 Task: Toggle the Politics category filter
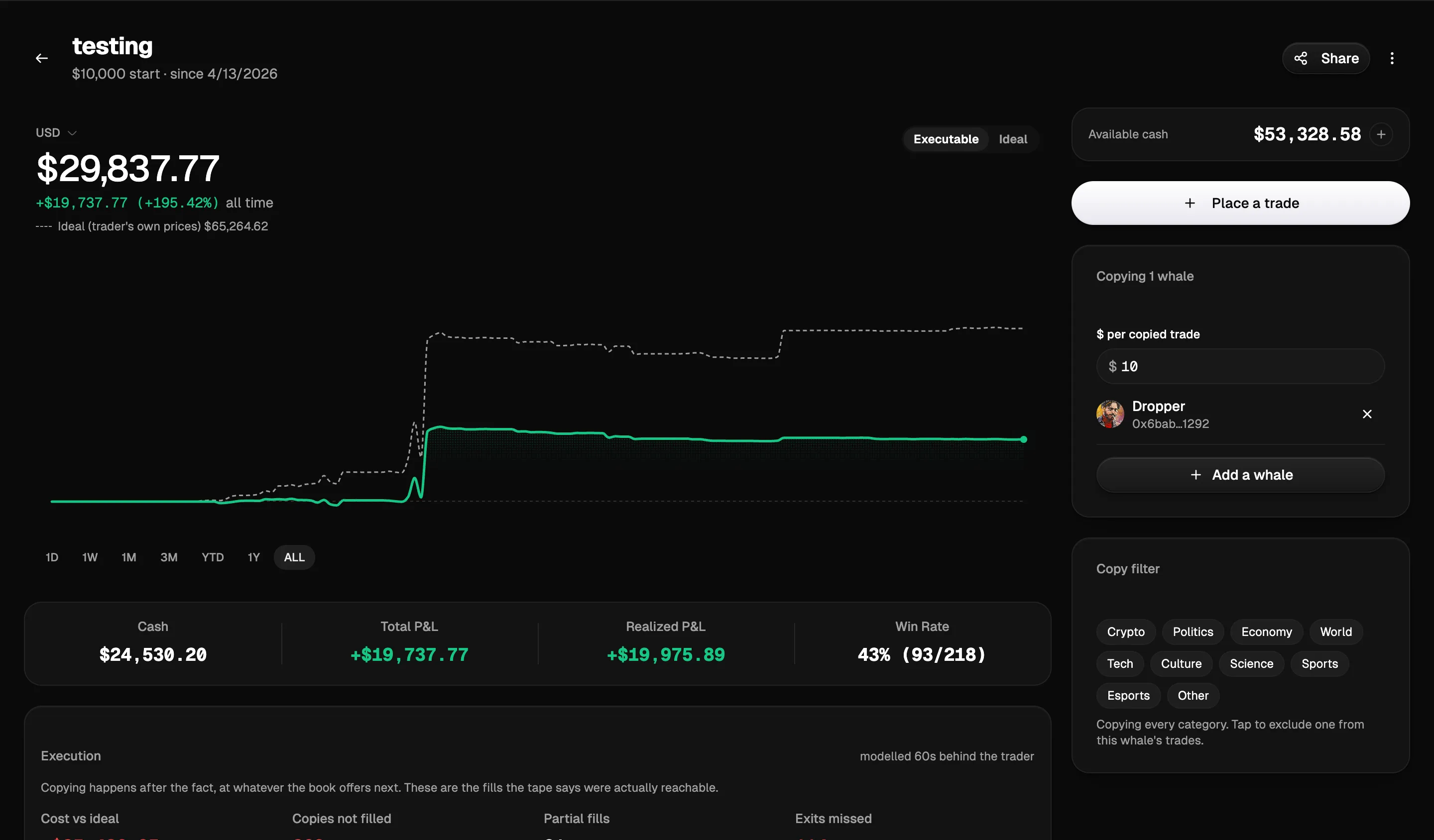1193,632
